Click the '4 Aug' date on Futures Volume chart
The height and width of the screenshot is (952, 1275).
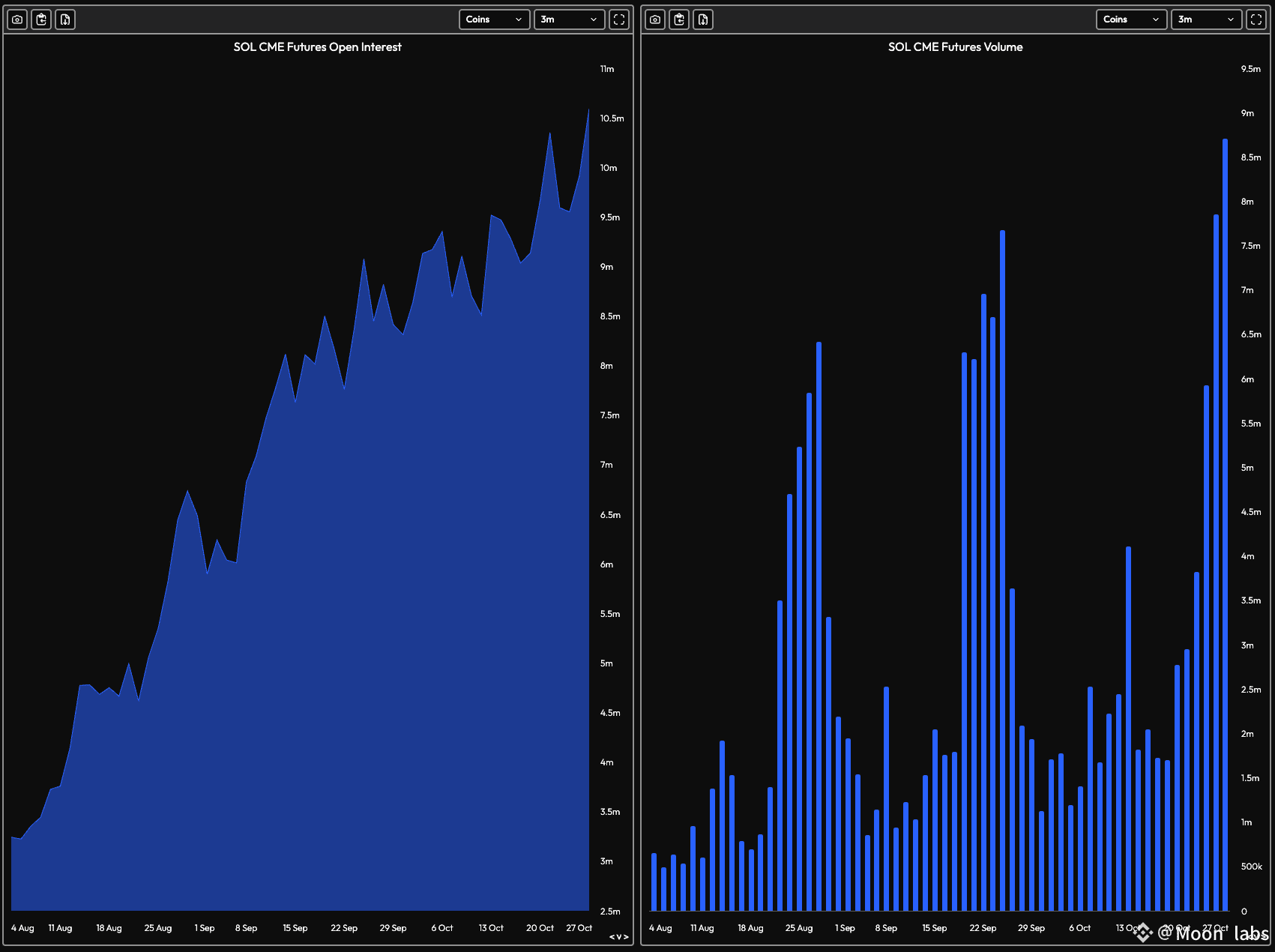(660, 928)
